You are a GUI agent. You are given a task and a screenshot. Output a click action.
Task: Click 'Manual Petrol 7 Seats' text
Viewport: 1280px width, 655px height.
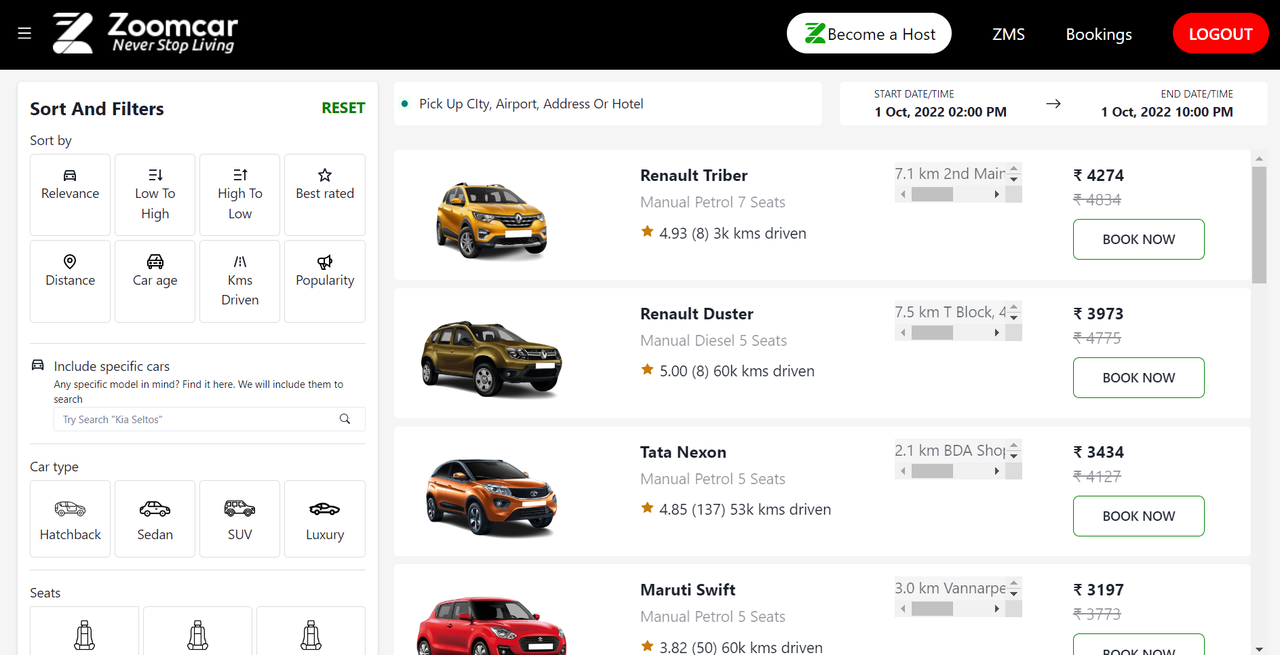point(713,202)
